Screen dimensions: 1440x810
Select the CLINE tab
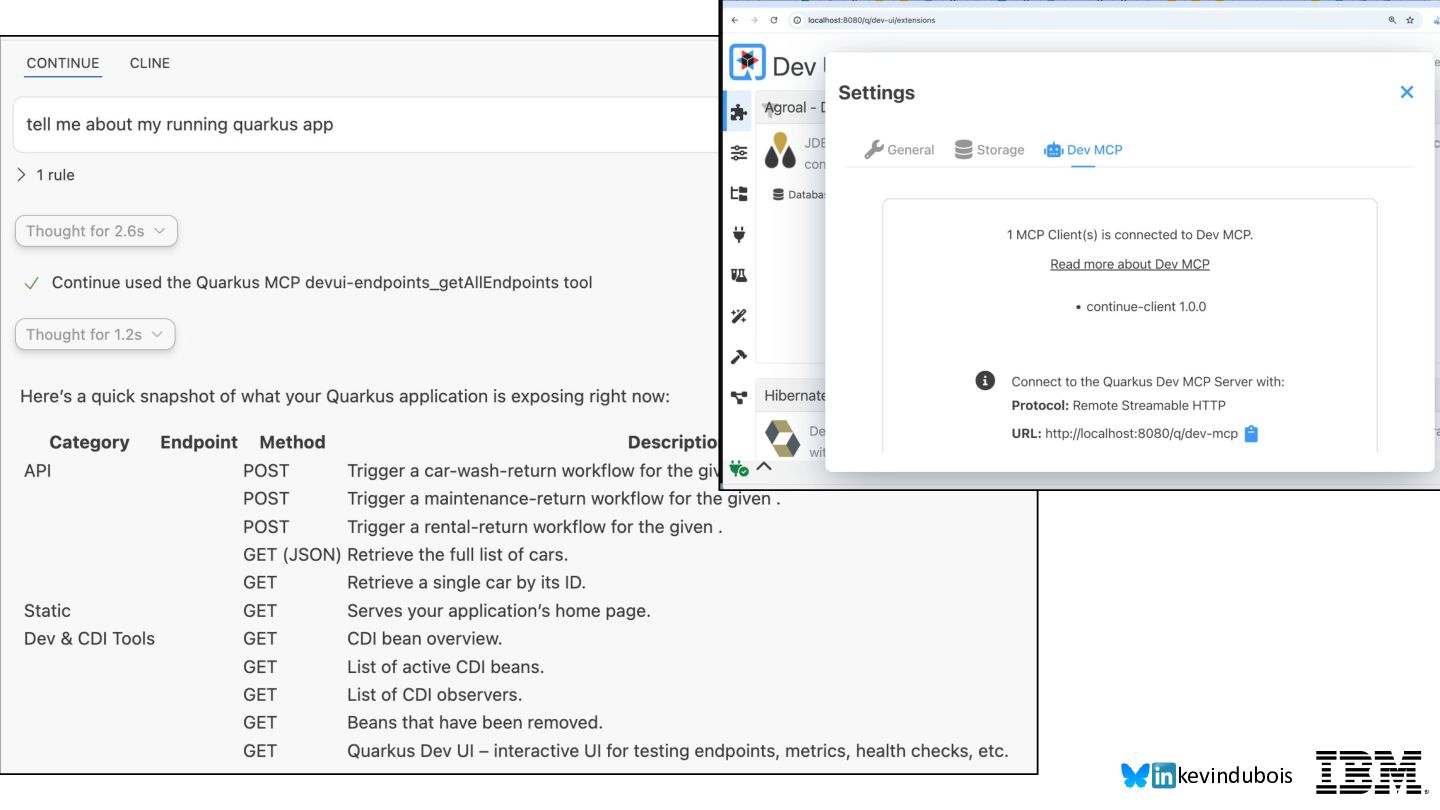coord(150,63)
